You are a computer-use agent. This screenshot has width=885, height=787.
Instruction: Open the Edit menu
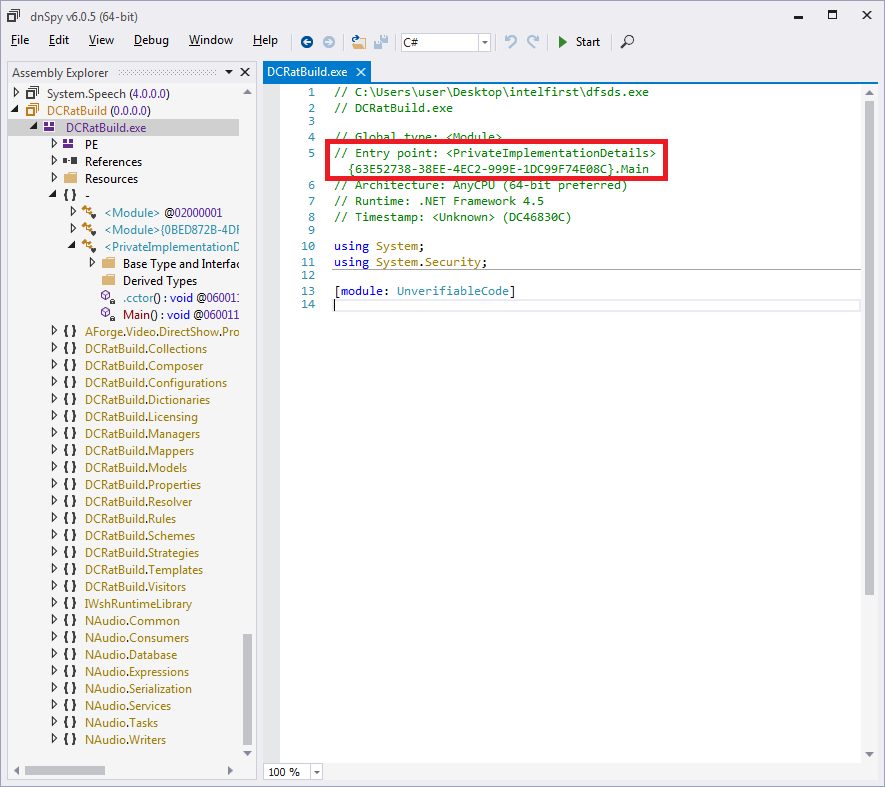coord(59,40)
